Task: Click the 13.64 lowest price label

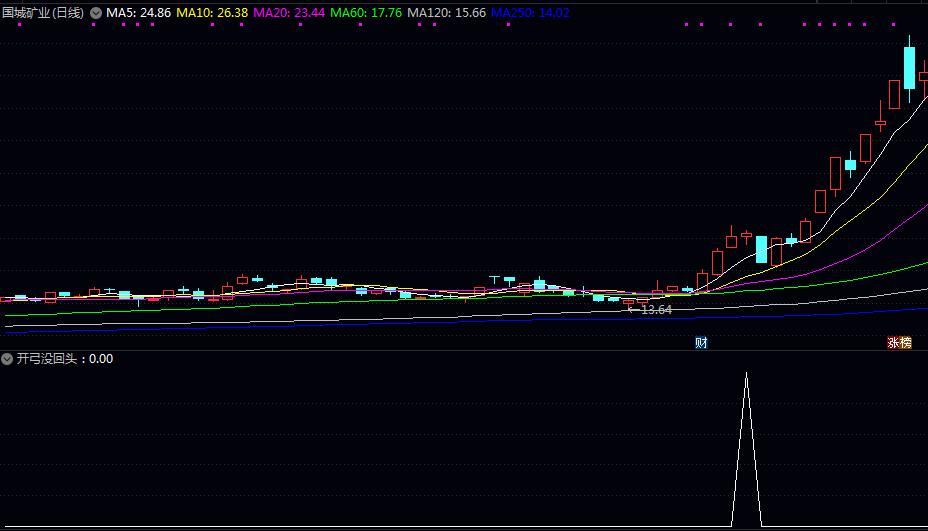Action: pyautogui.click(x=655, y=310)
